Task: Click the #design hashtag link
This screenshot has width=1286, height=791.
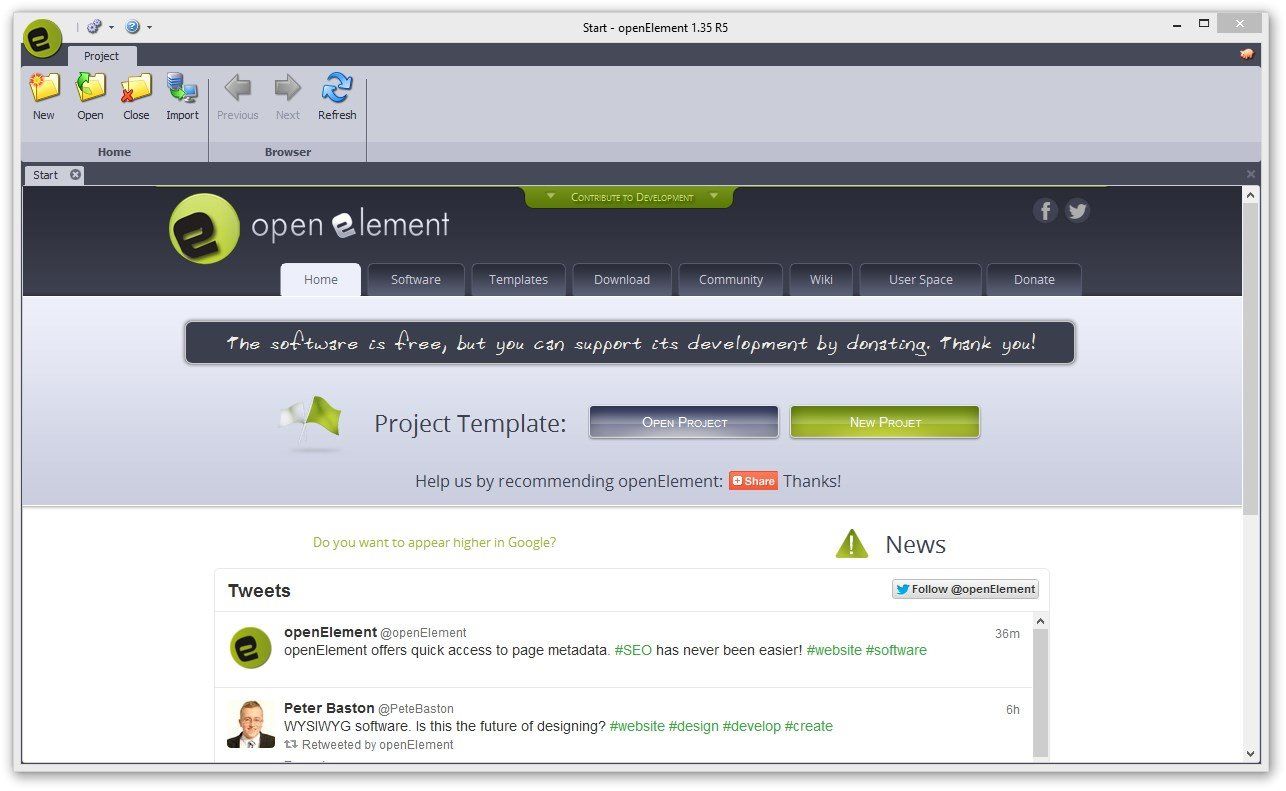Action: point(693,726)
